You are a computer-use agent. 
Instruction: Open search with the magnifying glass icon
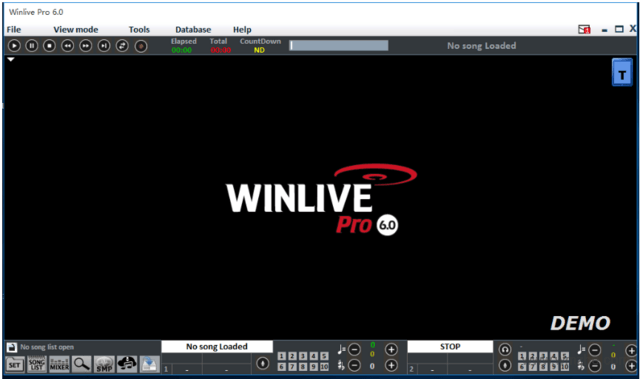tap(82, 364)
